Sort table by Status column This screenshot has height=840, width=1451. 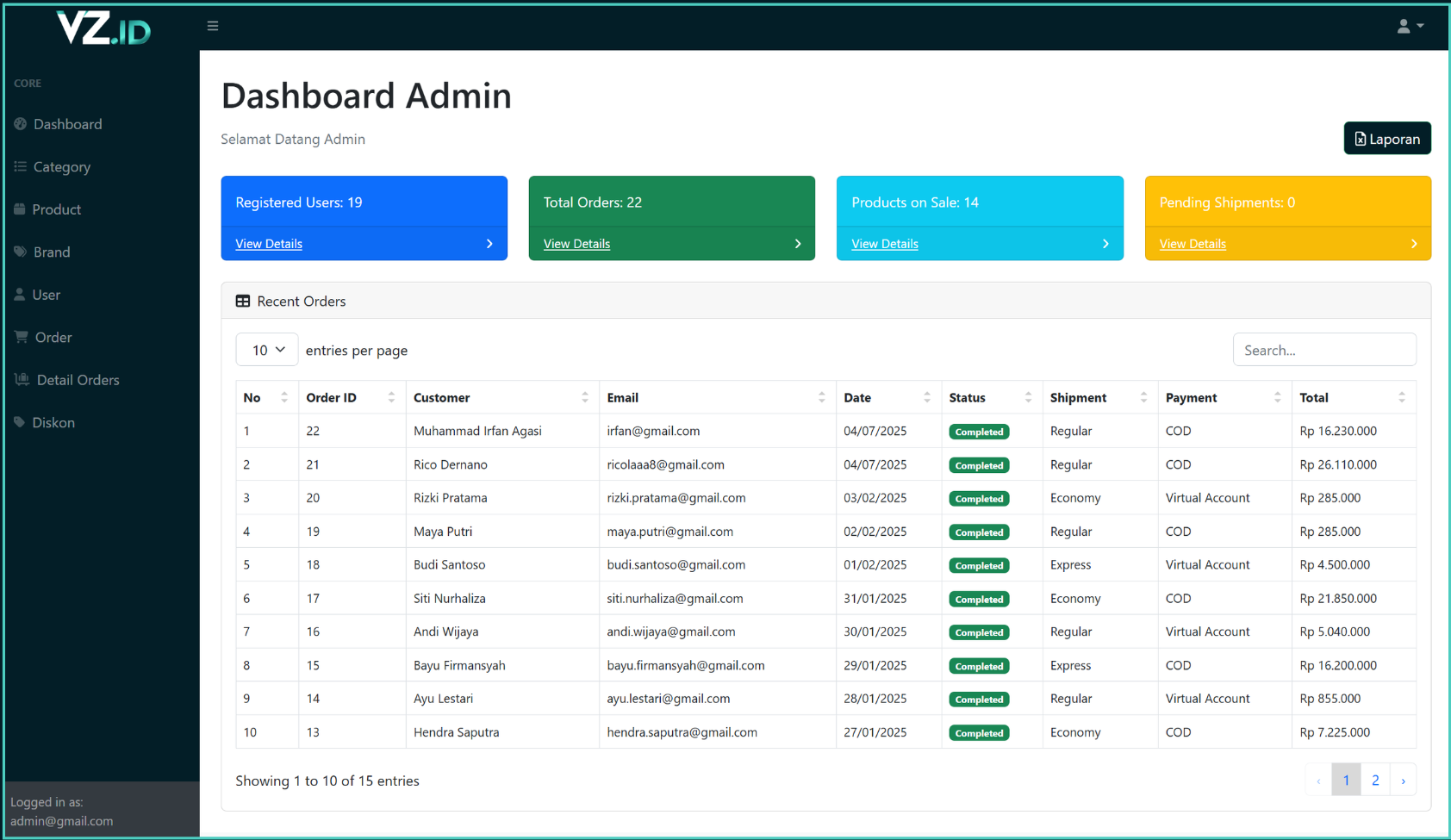[992, 397]
